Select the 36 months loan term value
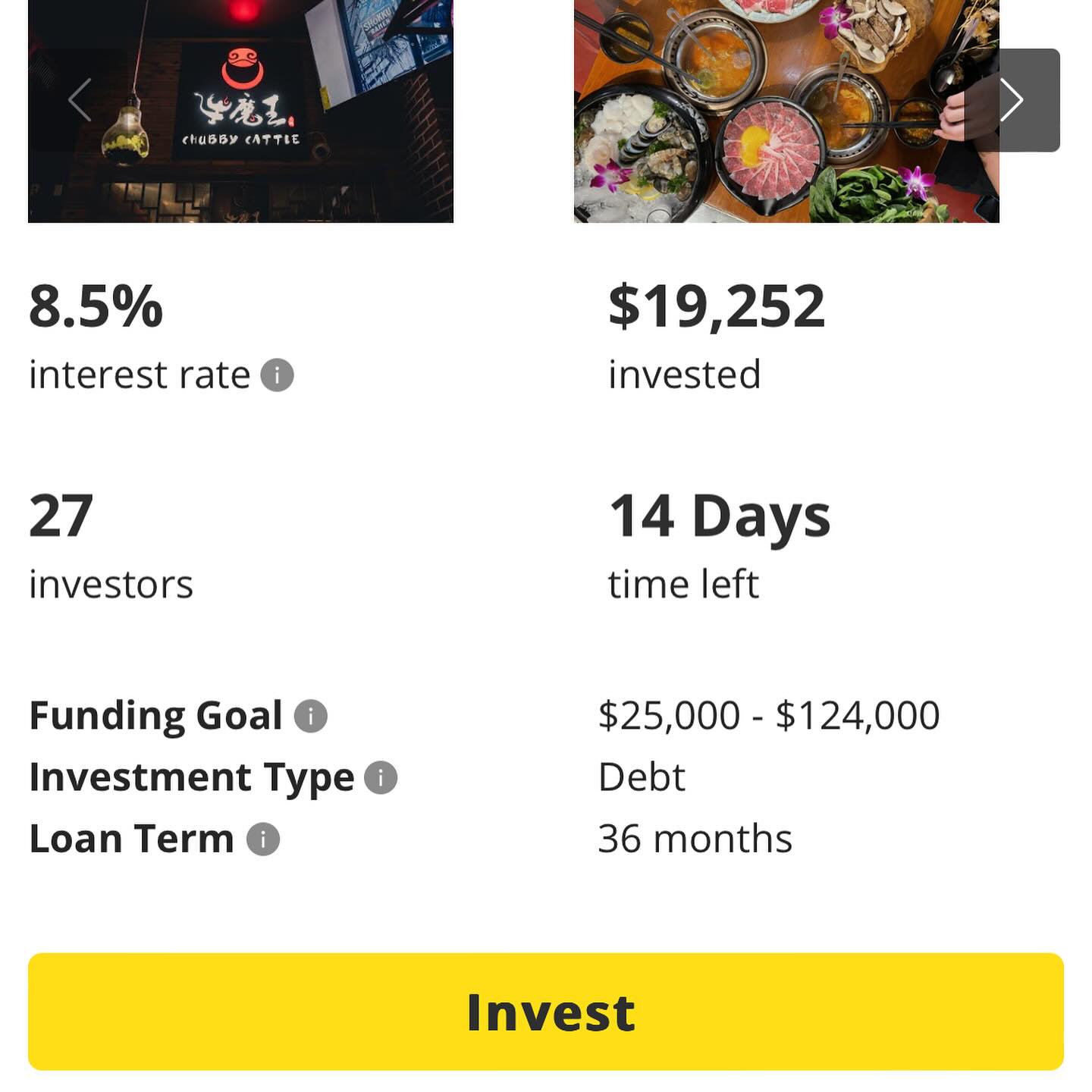Image resolution: width=1092 pixels, height=1092 pixels. pos(695,839)
